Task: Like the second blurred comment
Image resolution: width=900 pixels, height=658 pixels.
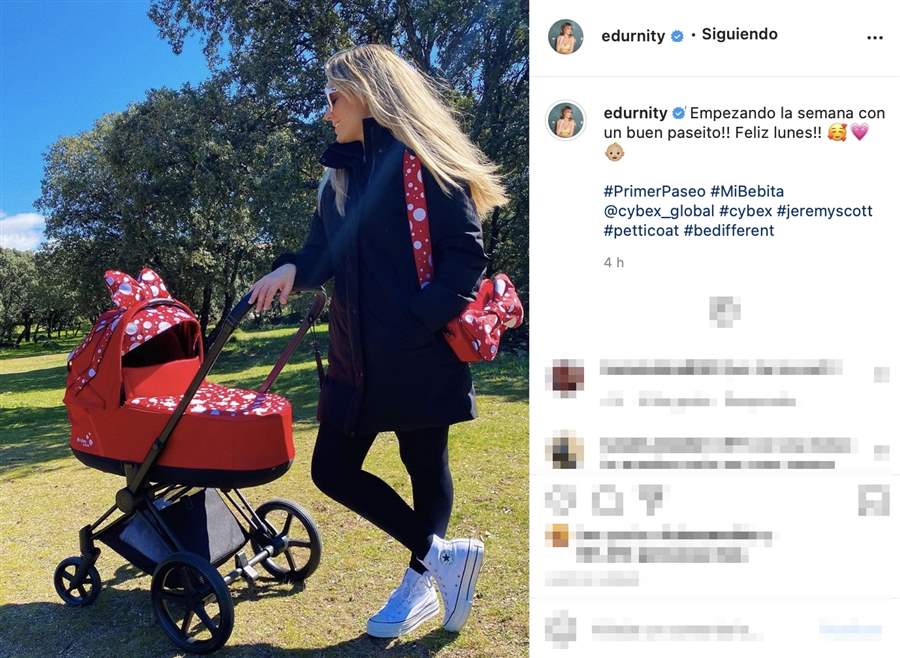Action: point(881,453)
